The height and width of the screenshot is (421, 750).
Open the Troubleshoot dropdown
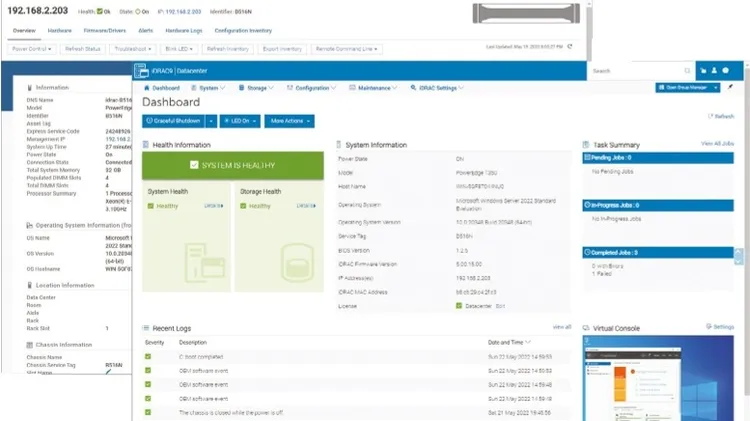pyautogui.click(x=133, y=49)
